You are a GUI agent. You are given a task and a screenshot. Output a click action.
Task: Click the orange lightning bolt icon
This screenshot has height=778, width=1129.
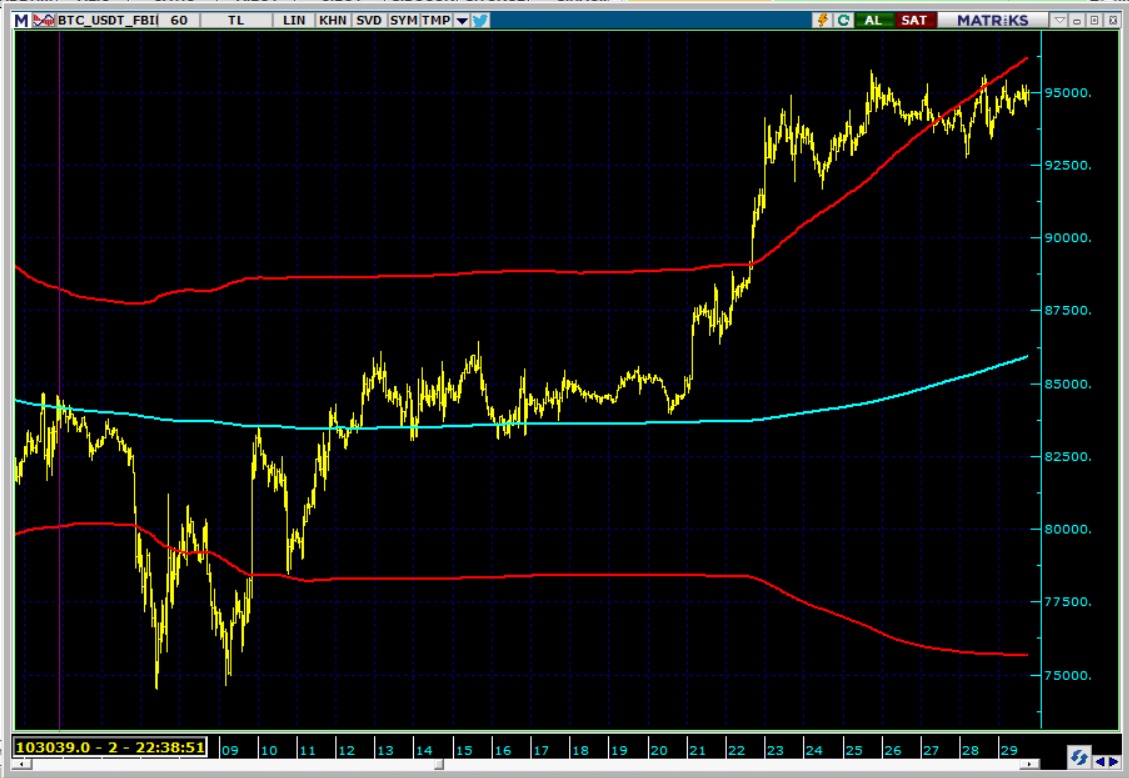tap(823, 20)
